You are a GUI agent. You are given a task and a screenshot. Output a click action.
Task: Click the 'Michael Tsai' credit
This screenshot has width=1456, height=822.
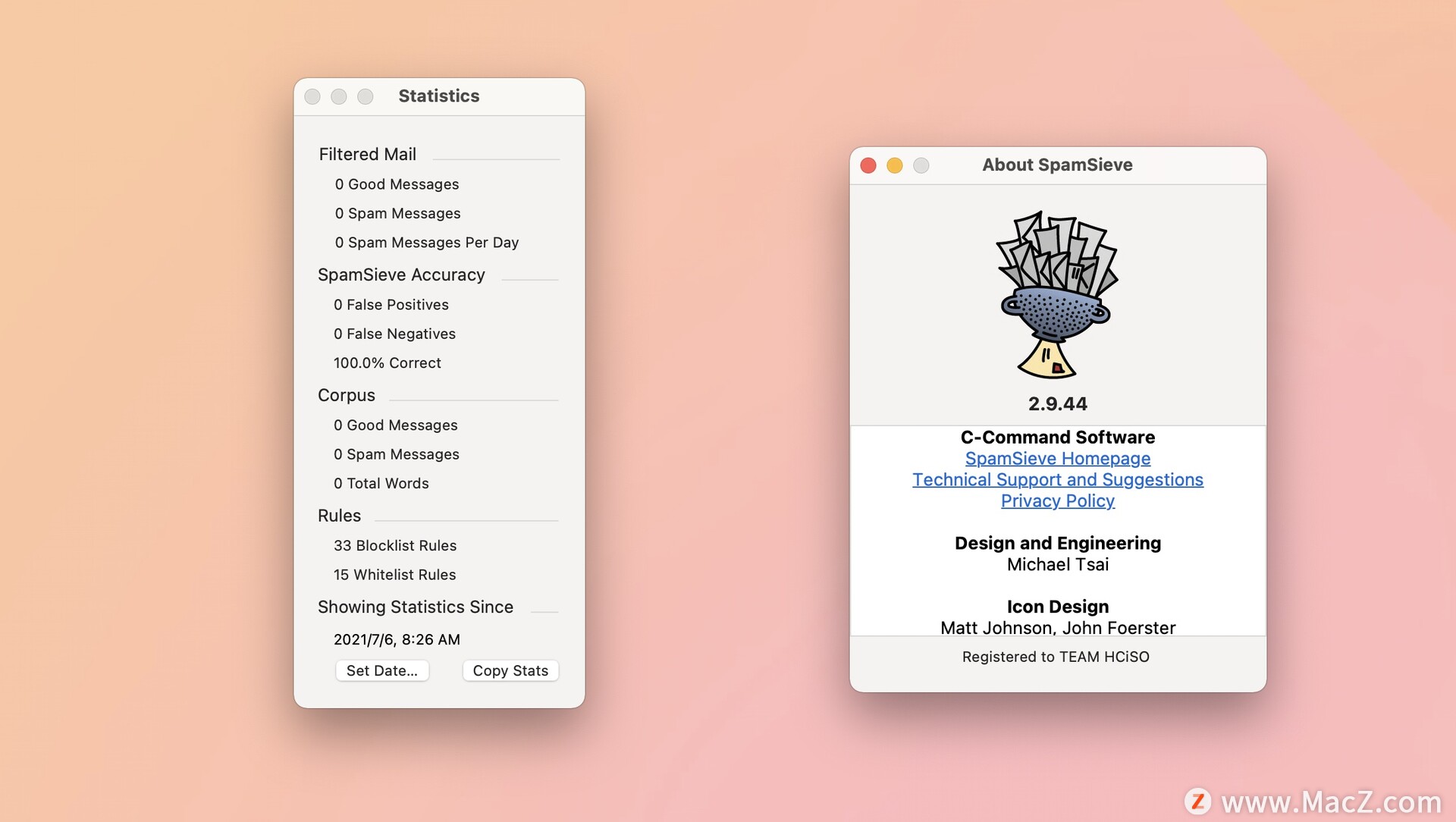pyautogui.click(x=1057, y=564)
